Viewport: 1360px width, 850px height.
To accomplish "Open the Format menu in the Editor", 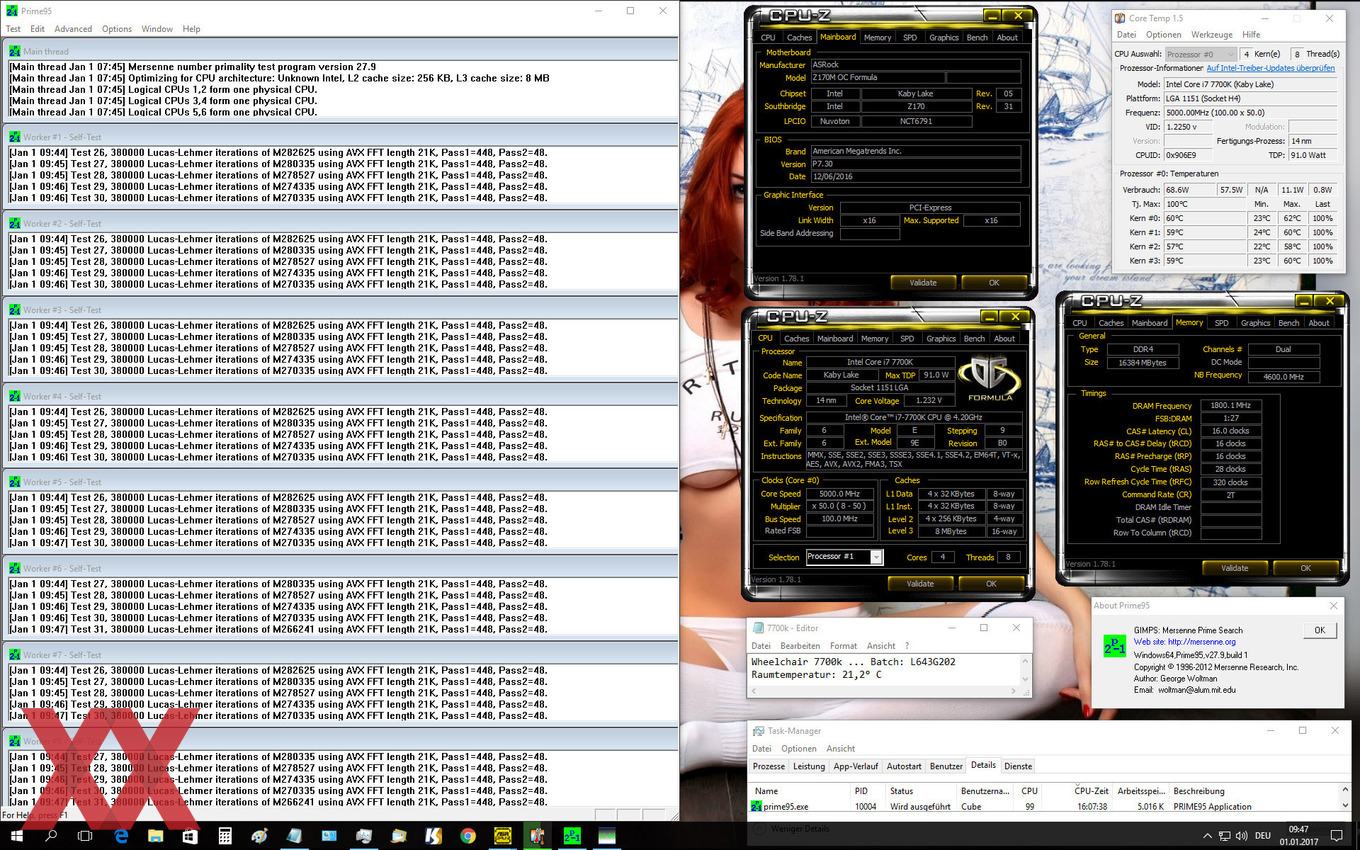I will [843, 646].
